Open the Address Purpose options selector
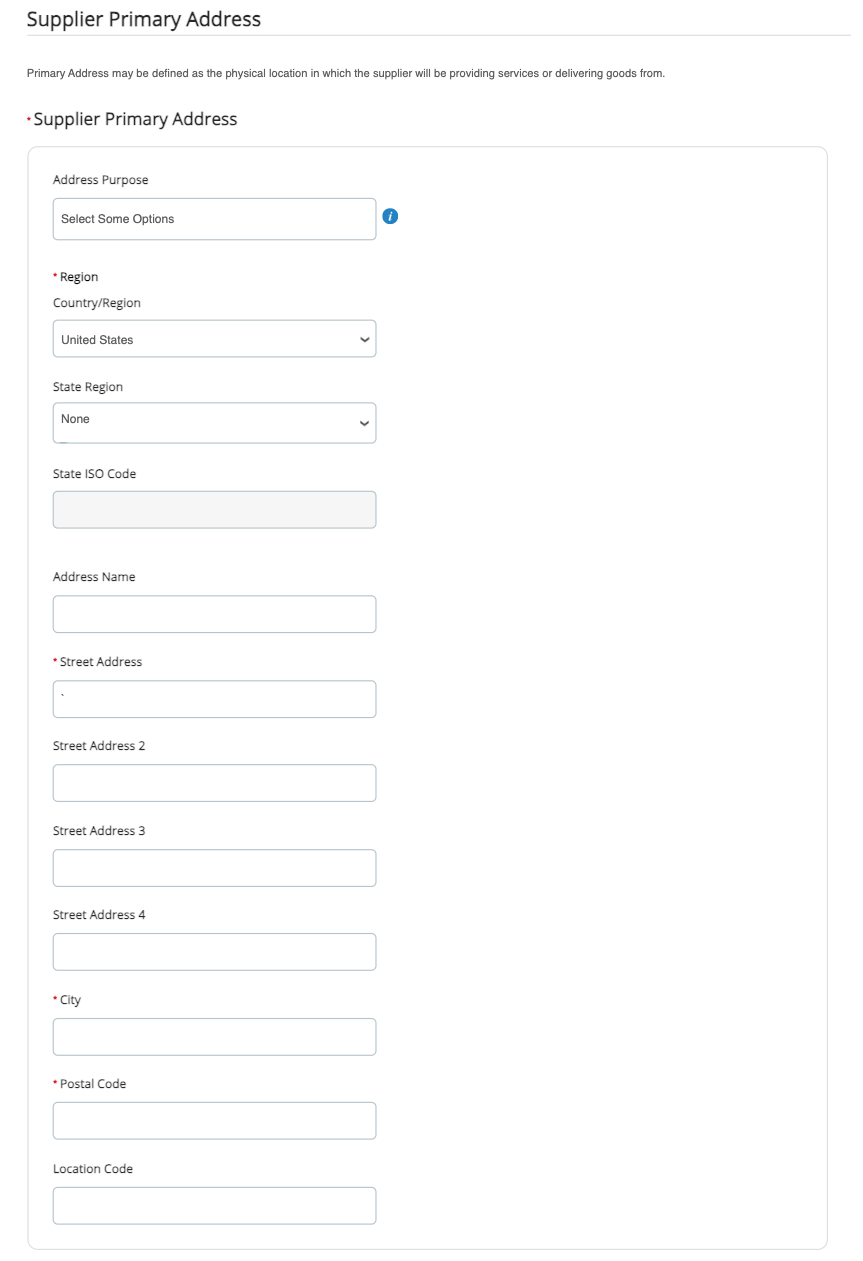The width and height of the screenshot is (863, 1261). click(x=214, y=219)
